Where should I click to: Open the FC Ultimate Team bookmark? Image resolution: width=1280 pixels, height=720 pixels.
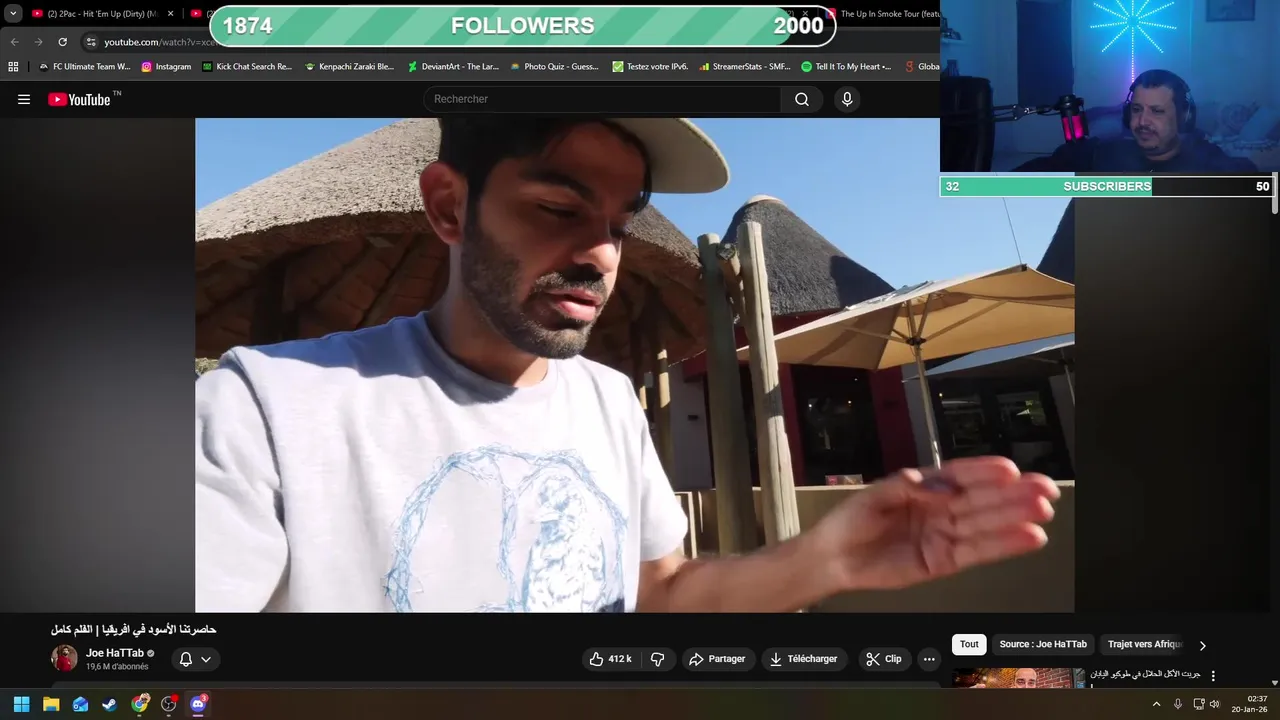point(84,67)
